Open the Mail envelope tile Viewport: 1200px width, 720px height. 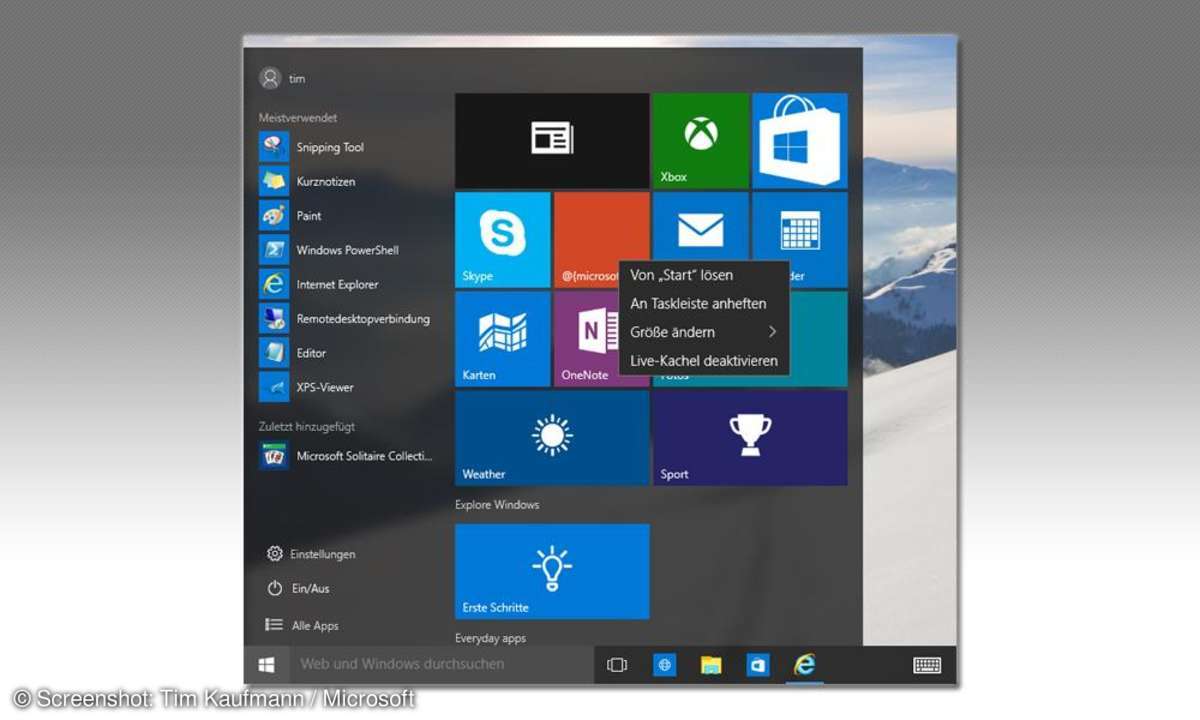[x=700, y=228]
